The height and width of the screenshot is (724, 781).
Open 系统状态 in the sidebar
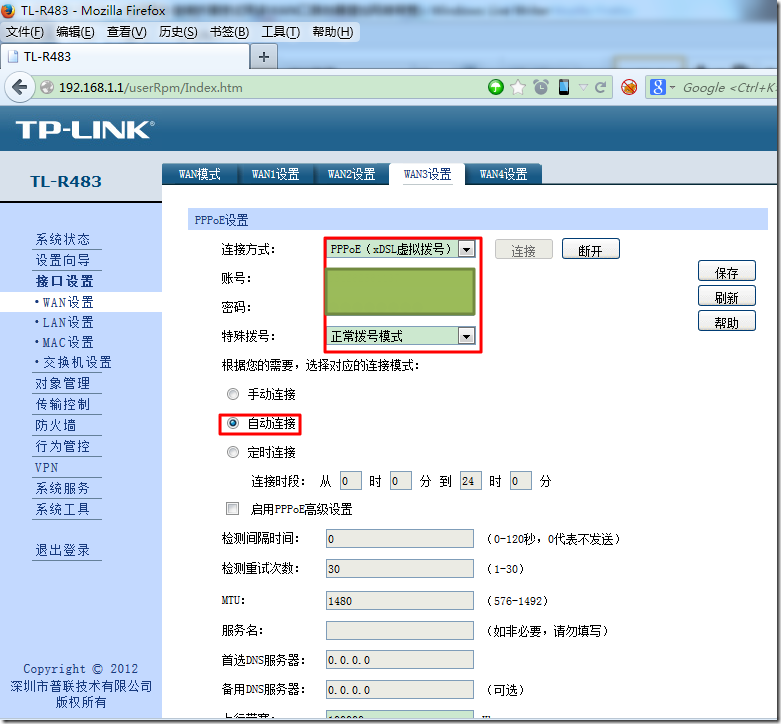point(63,240)
